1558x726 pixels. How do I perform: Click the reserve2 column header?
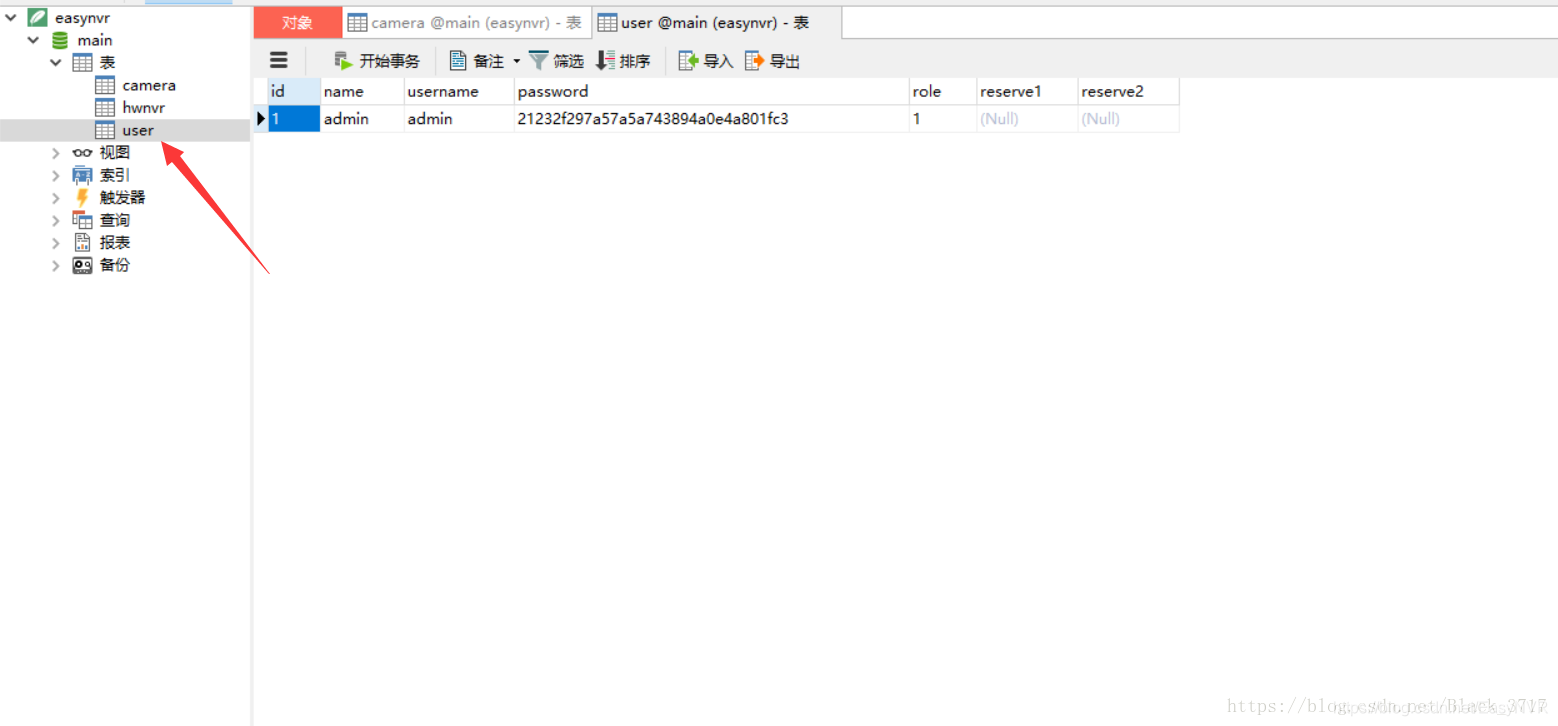coord(1129,91)
